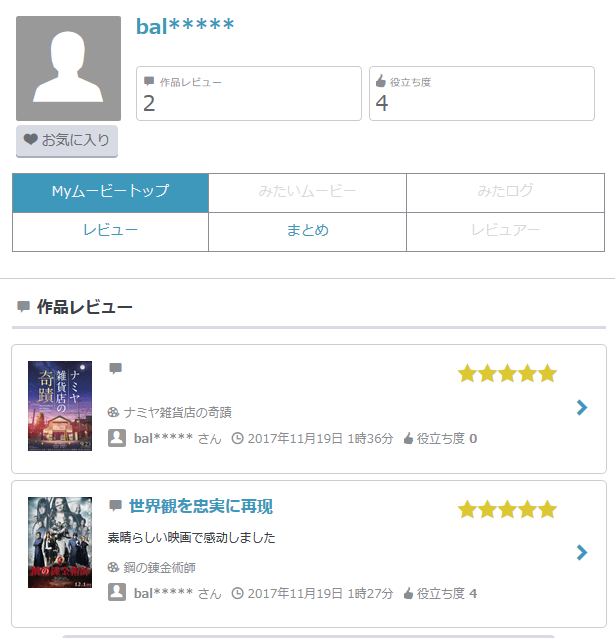Expand the ナミヤ雑貨店 review with chevron arrow

(582, 407)
